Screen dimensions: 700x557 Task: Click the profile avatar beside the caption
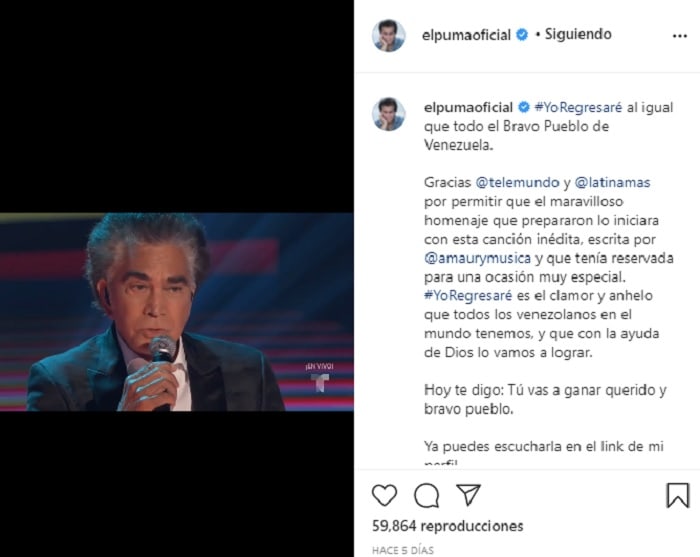(389, 114)
